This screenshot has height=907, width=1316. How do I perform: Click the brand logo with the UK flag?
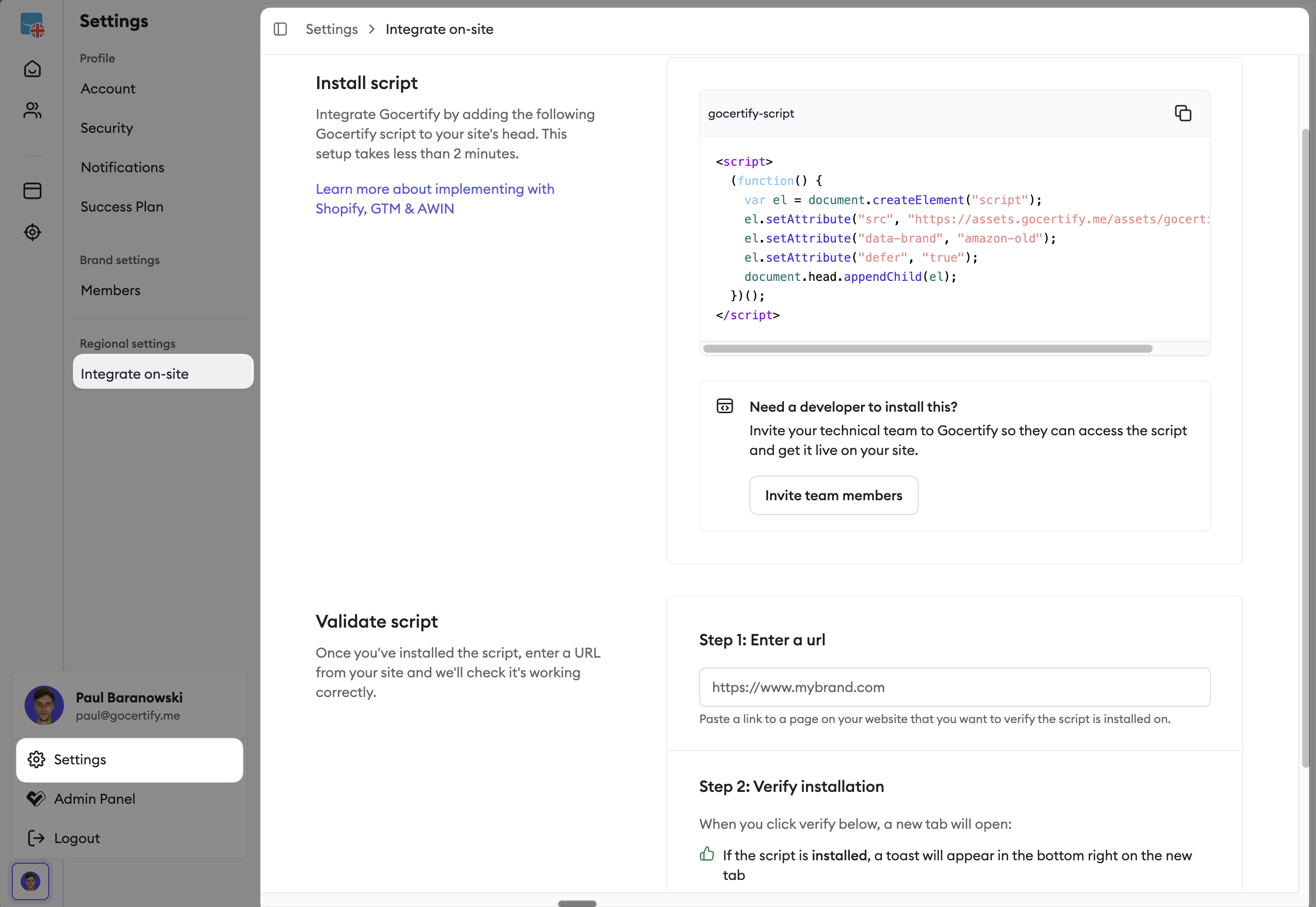click(x=32, y=24)
